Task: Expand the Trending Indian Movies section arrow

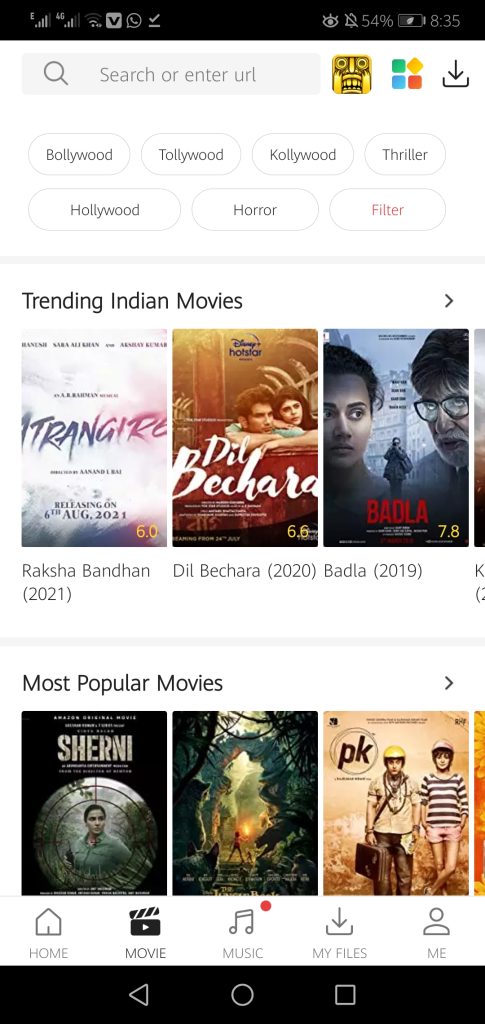Action: (448, 301)
